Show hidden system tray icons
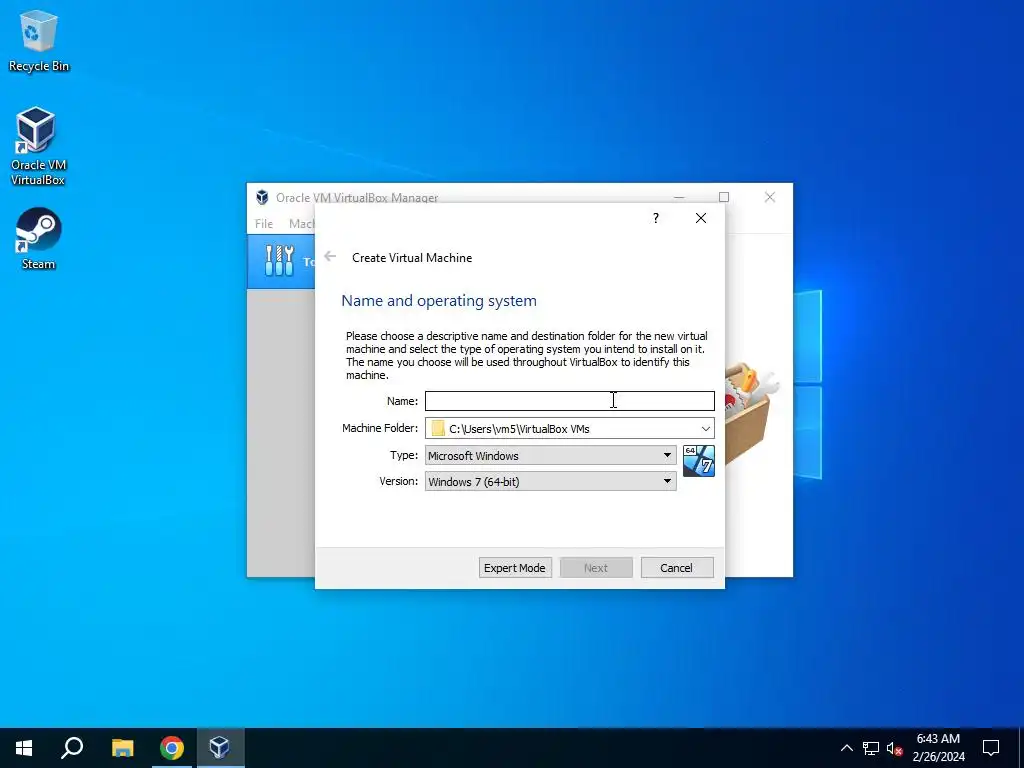 pos(846,748)
